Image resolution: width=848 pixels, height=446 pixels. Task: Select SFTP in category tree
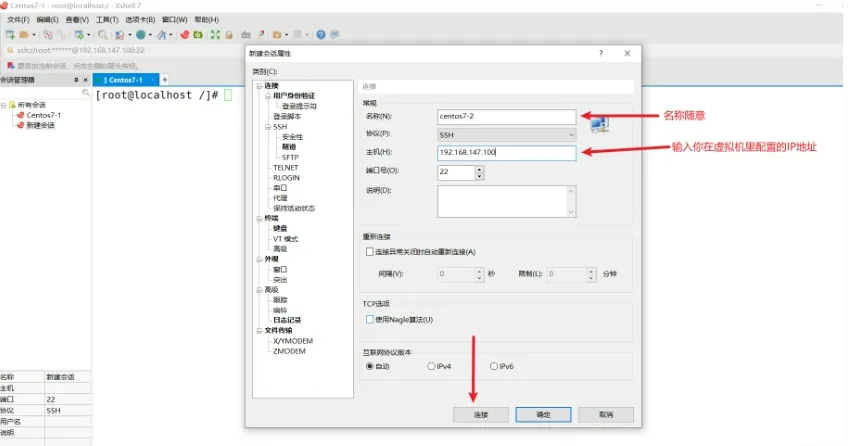pyautogui.click(x=290, y=157)
